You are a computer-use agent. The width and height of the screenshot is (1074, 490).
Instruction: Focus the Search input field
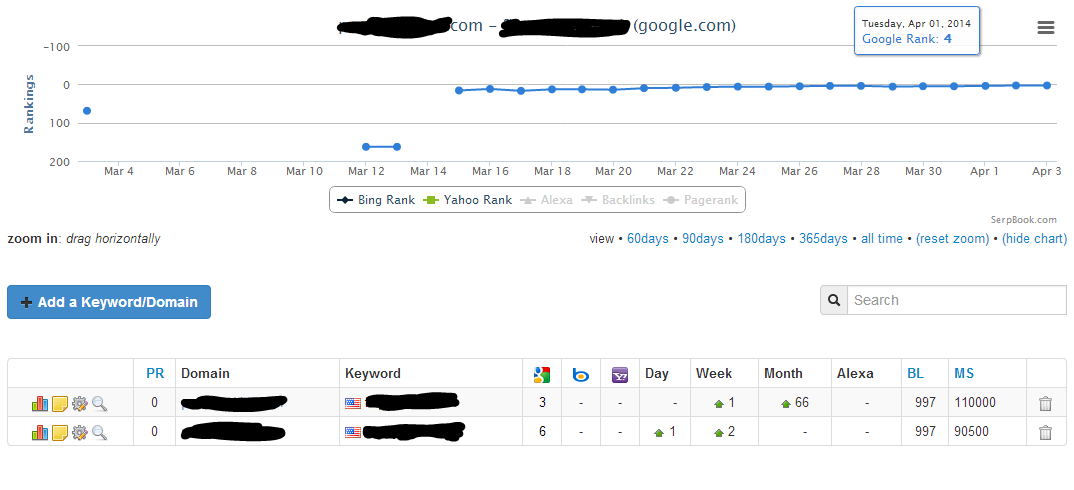[x=956, y=300]
